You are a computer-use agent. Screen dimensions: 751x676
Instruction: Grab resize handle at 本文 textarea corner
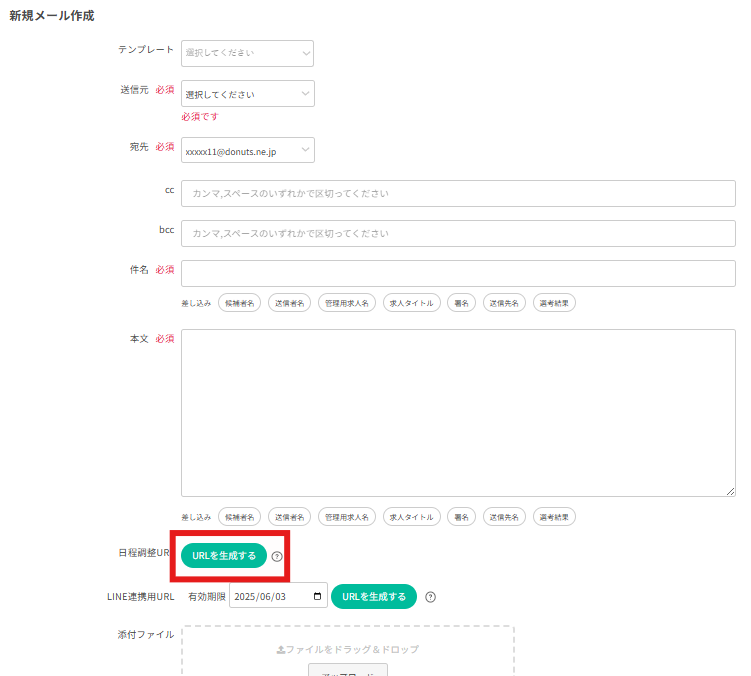[x=730, y=491]
